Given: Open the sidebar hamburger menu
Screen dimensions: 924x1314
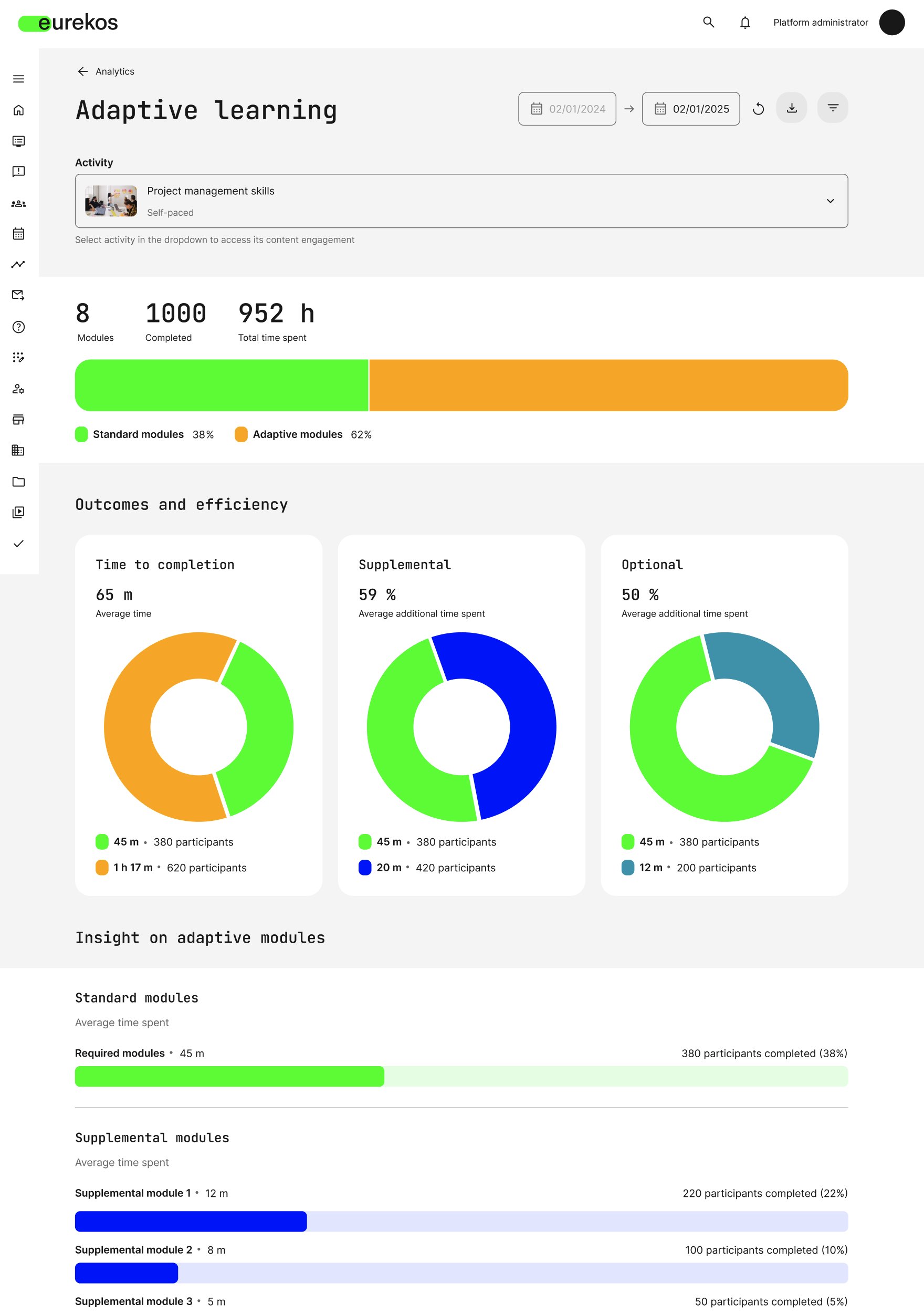Looking at the screenshot, I should (18, 79).
